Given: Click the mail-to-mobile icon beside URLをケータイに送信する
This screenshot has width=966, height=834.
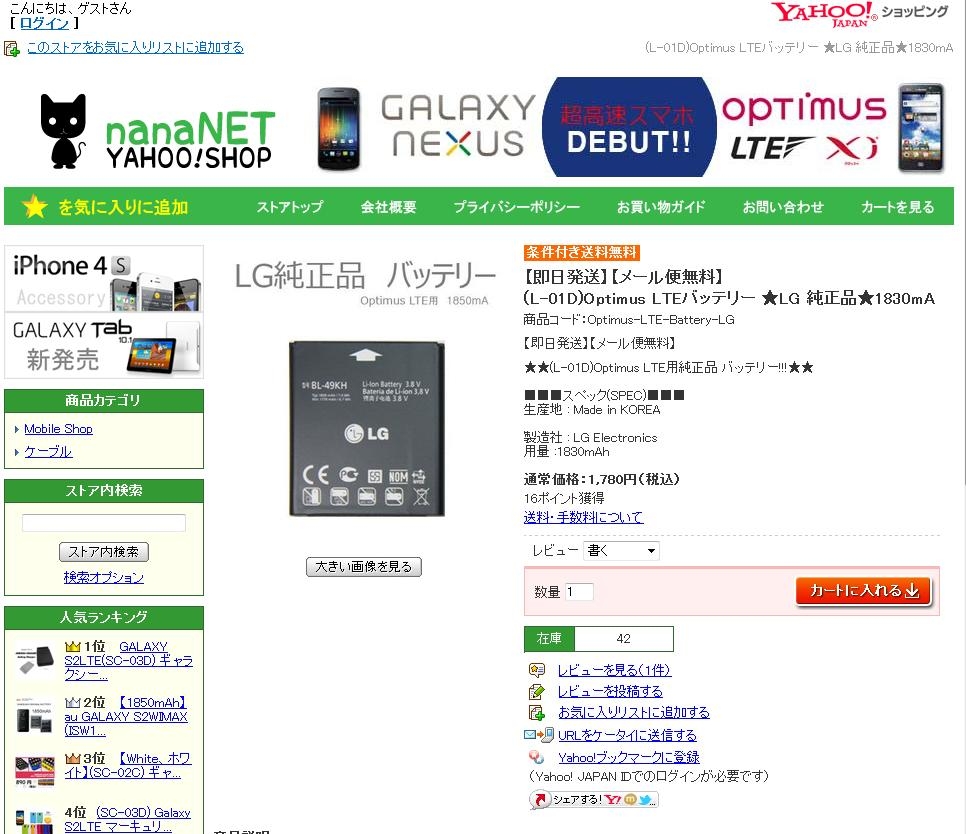Looking at the screenshot, I should 538,734.
